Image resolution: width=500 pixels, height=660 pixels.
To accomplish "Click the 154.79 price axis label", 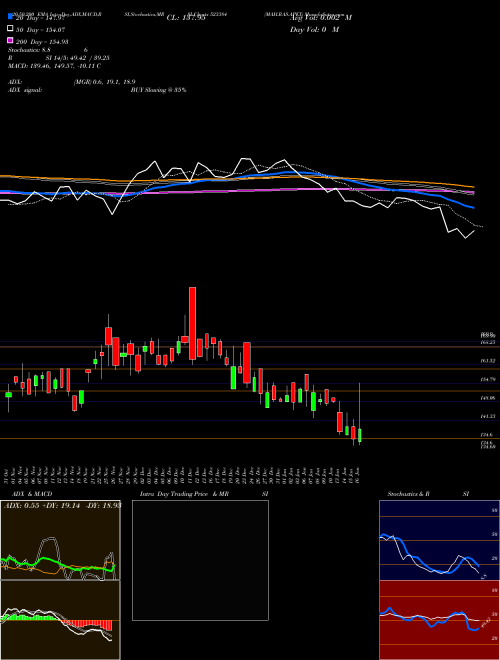I will tap(488, 380).
